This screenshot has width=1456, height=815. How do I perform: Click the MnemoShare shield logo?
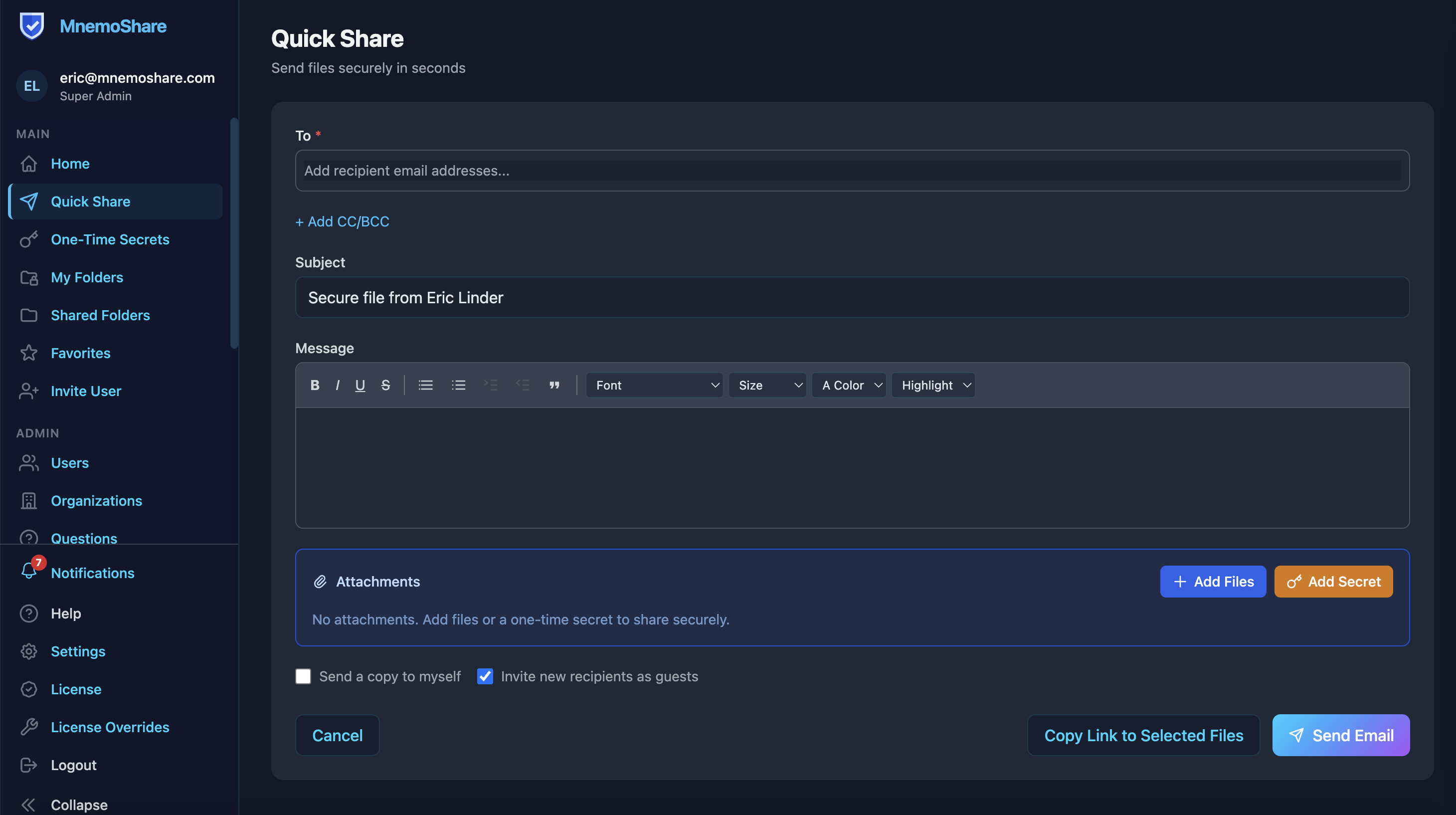[x=31, y=26]
